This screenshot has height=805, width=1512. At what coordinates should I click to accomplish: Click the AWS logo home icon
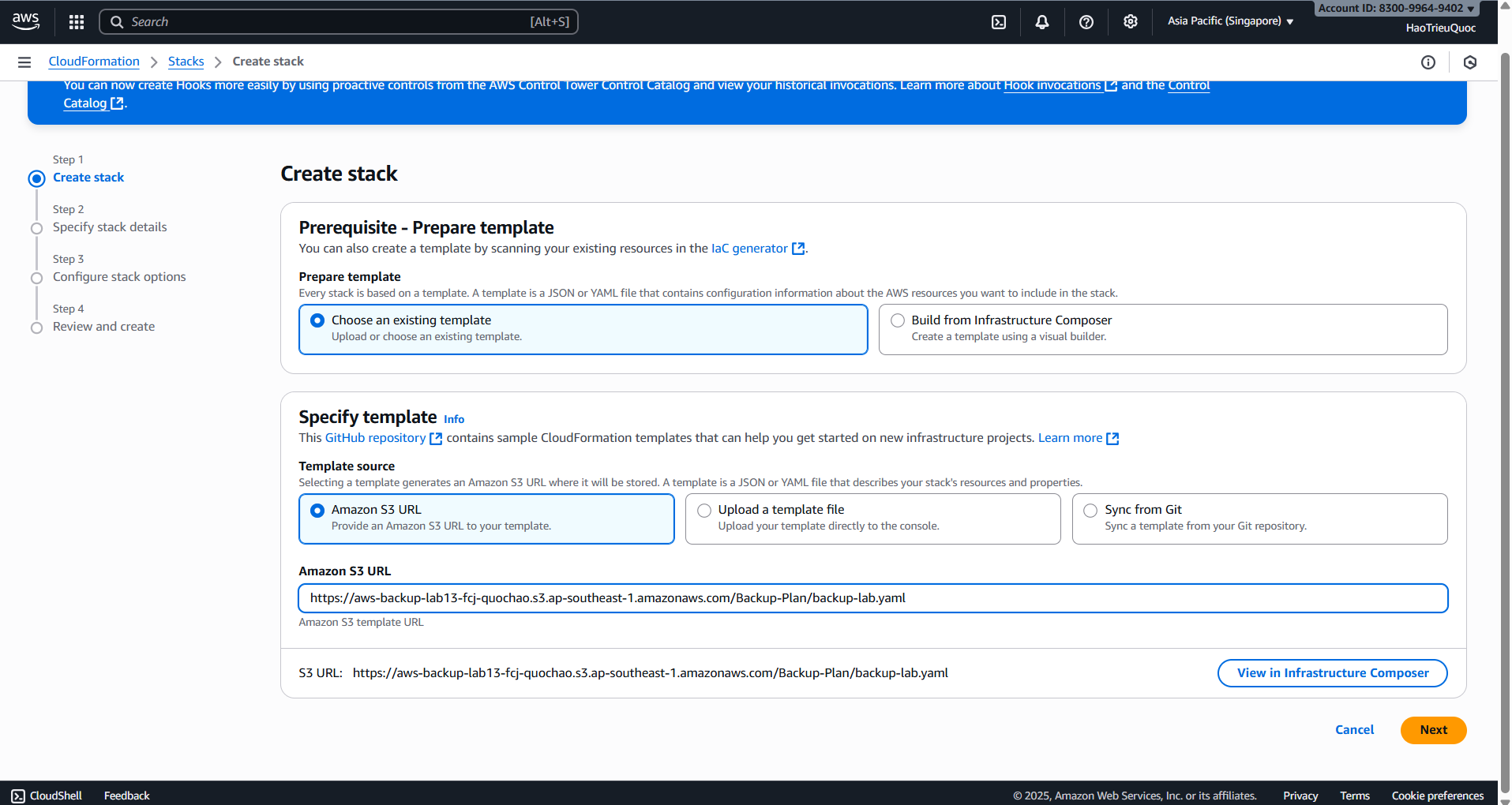tap(26, 21)
